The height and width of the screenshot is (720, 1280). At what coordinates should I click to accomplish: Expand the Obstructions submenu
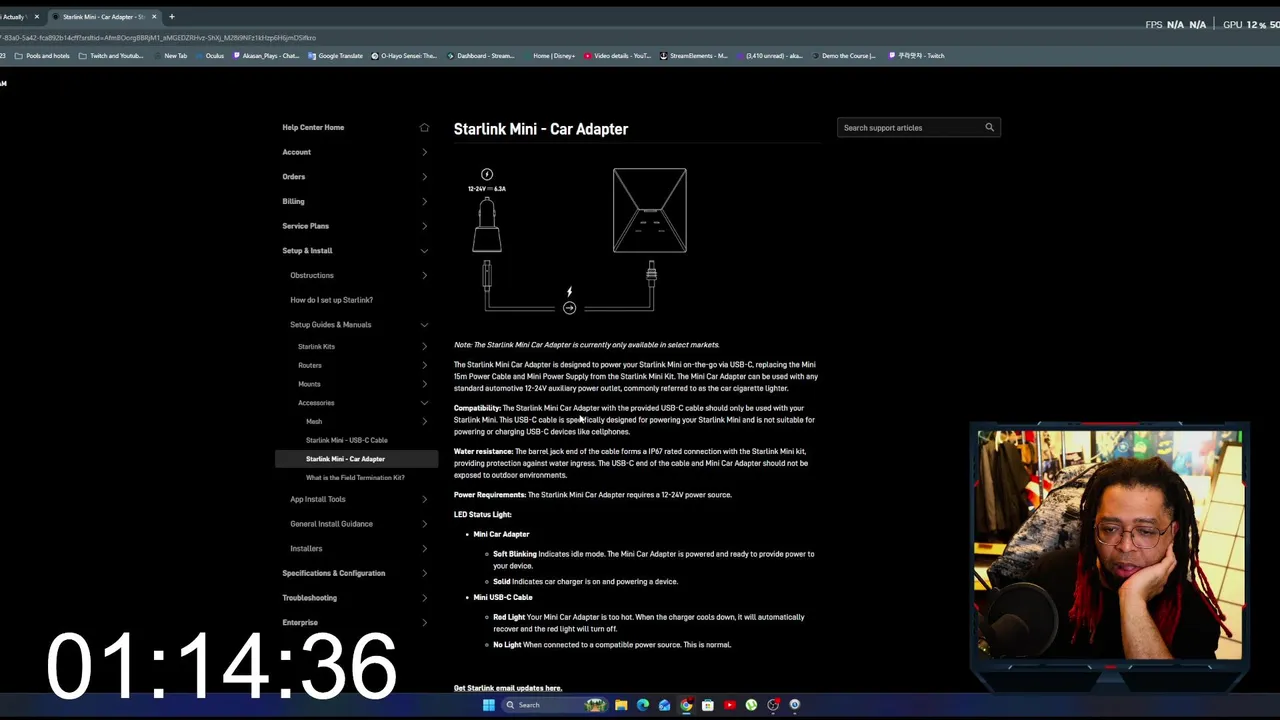424,275
